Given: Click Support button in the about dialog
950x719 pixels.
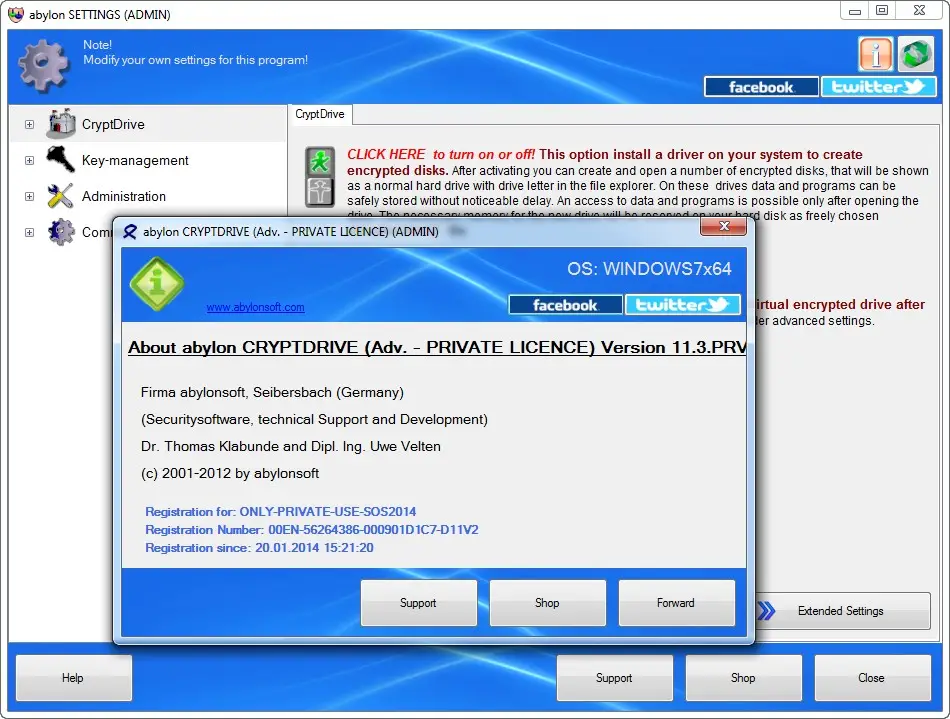Looking at the screenshot, I should [418, 603].
